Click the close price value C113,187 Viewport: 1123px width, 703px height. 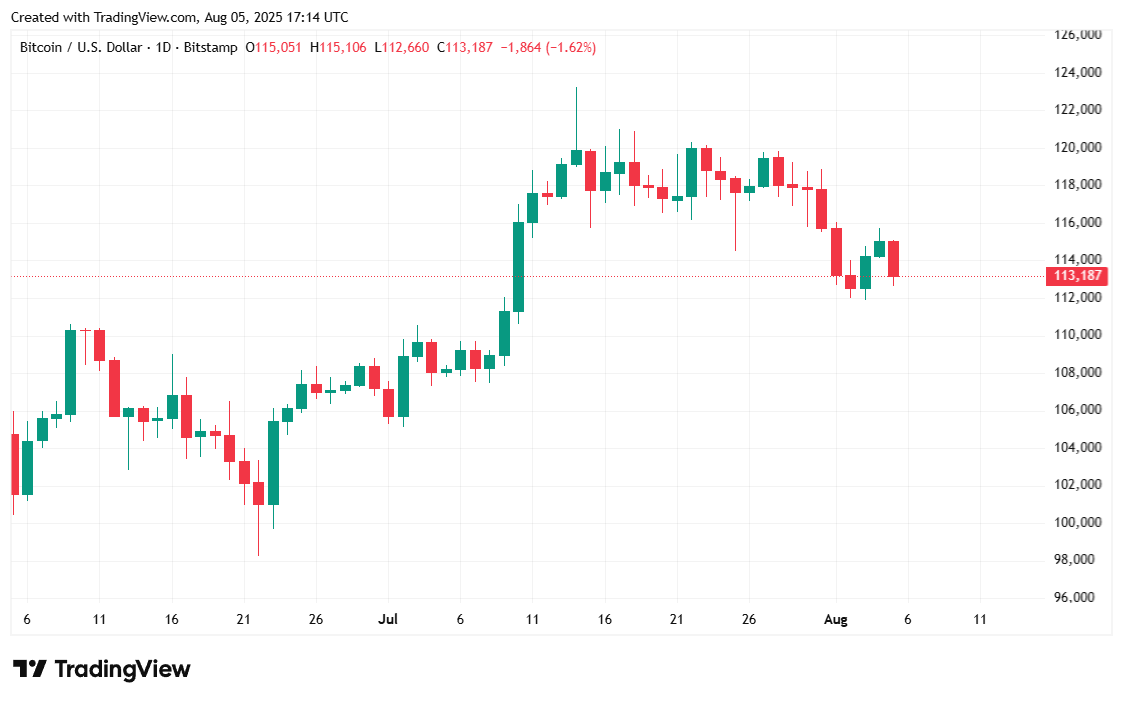[465, 47]
